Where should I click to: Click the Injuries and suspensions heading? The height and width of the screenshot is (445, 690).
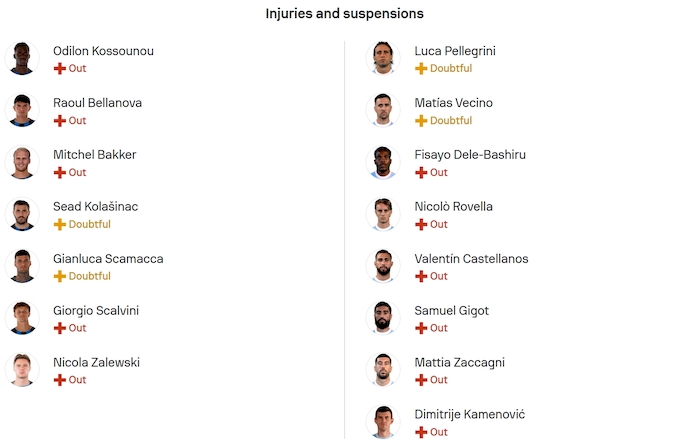(x=344, y=14)
